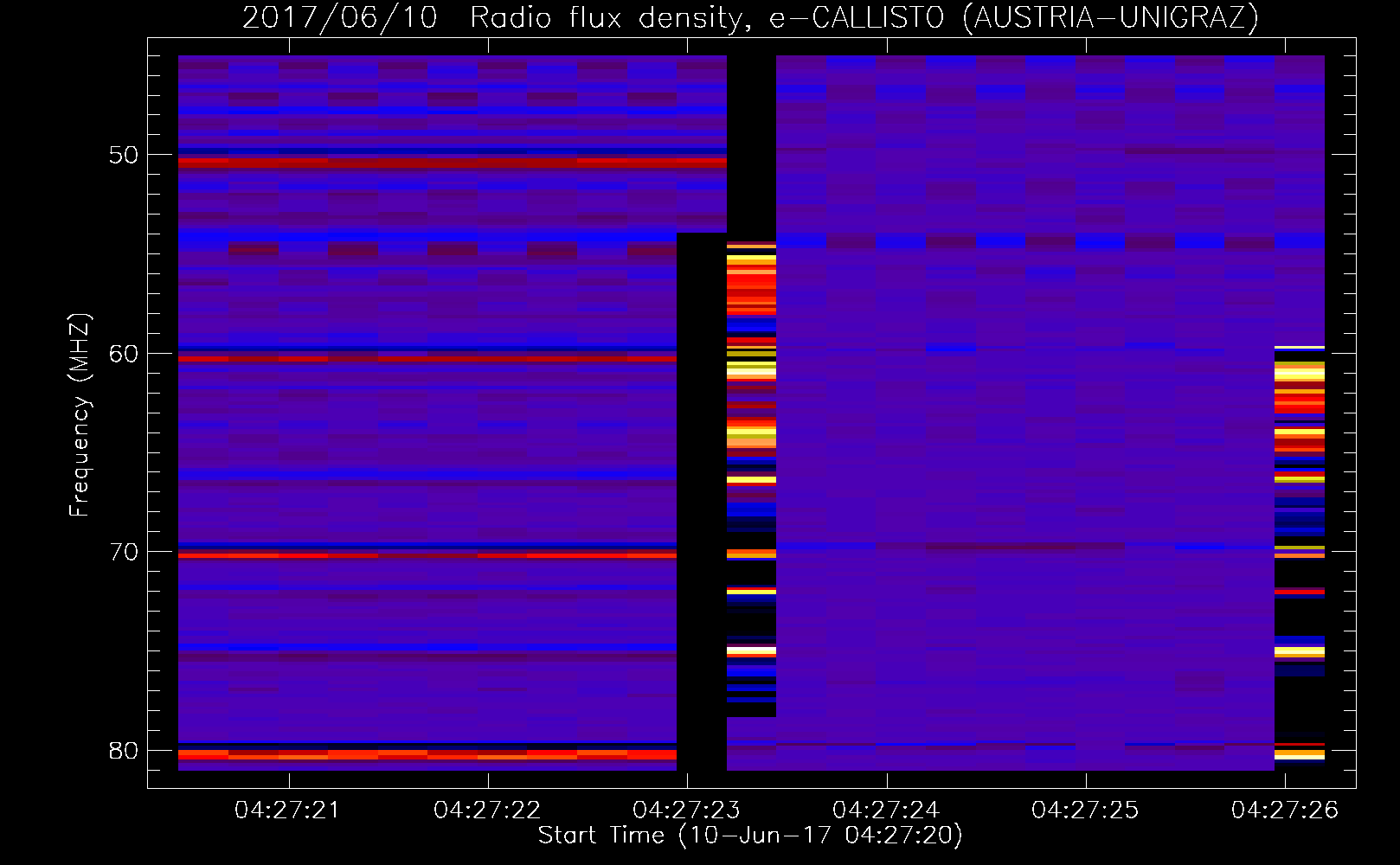
Task: Click the time tick label '04:27:21'
Action: pos(288,811)
